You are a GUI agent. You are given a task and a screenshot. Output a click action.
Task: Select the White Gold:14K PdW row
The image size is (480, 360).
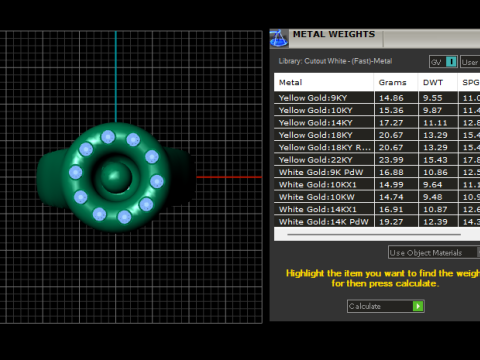pos(377,221)
